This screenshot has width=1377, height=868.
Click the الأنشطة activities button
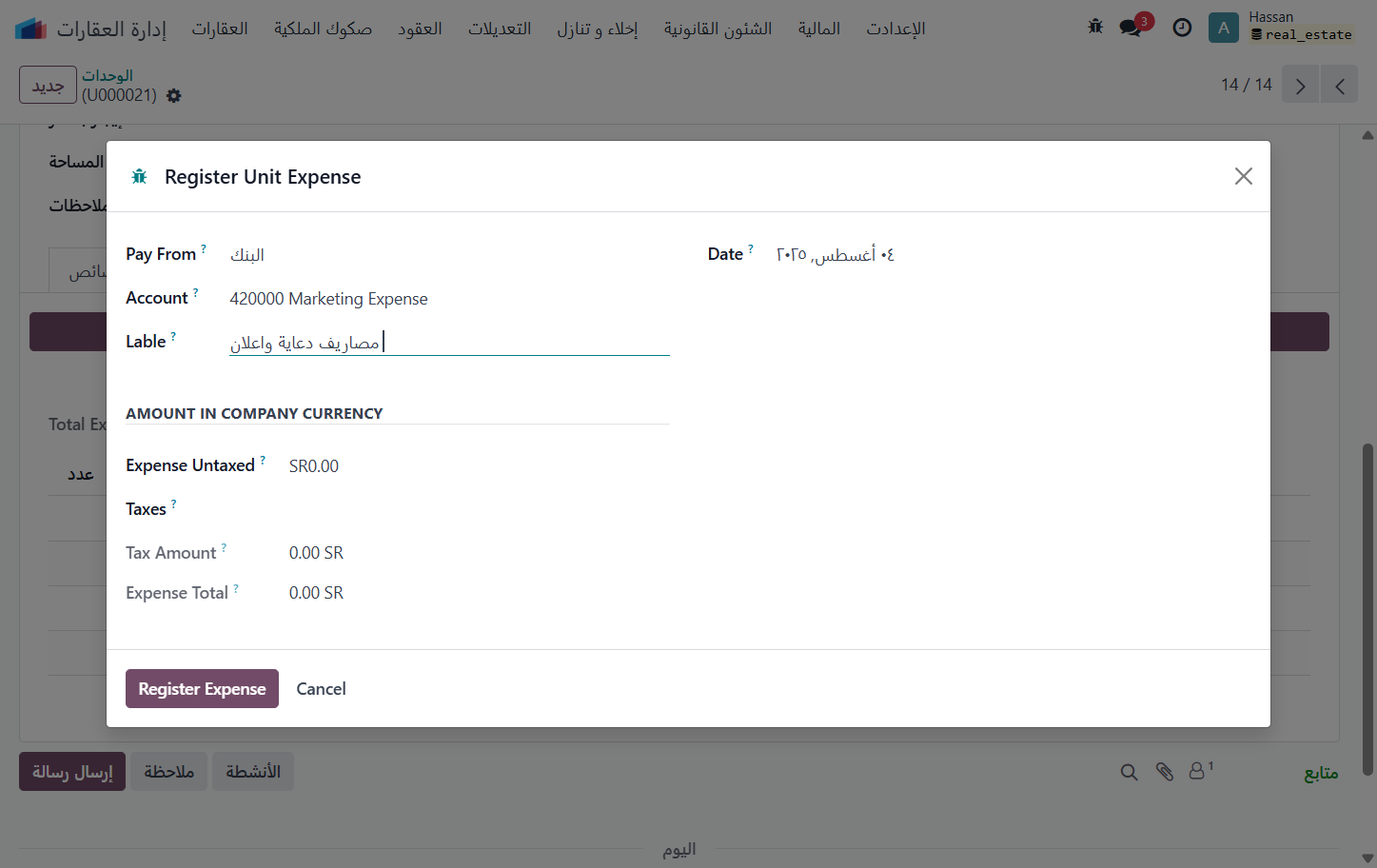click(x=253, y=772)
